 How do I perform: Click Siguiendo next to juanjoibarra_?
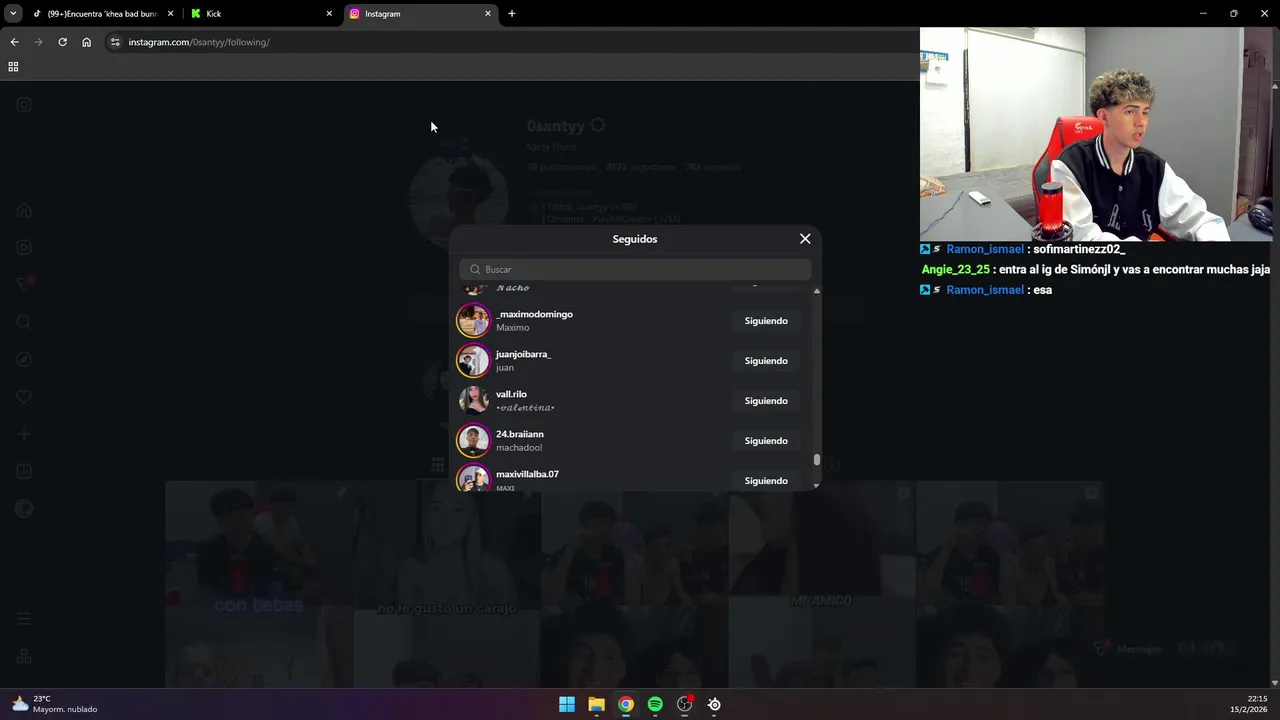click(766, 361)
